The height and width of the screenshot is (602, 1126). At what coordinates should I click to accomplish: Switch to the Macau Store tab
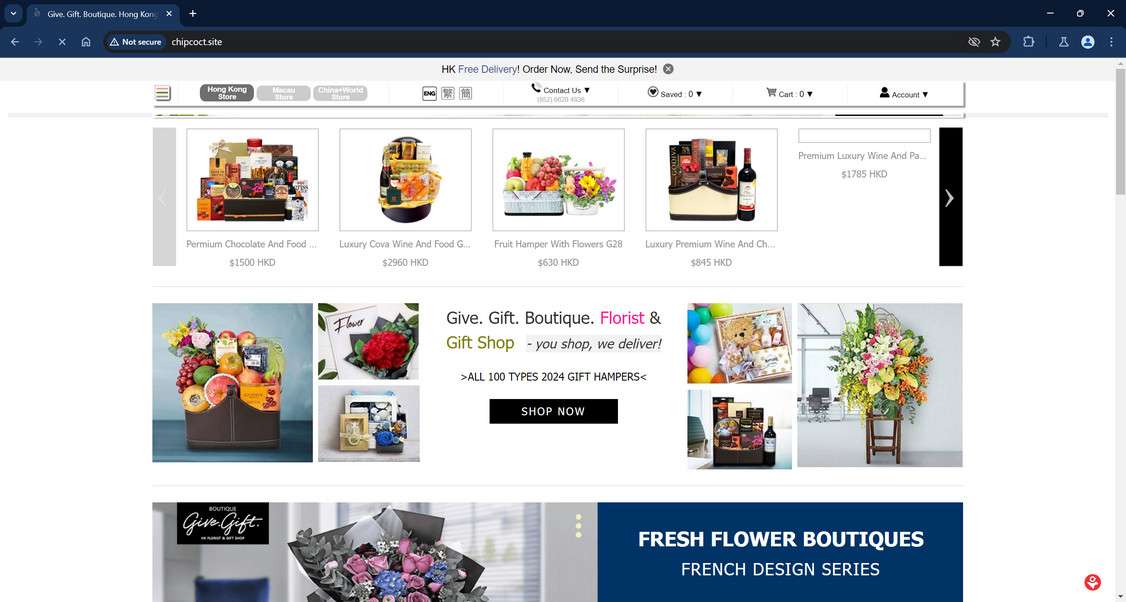285,92
